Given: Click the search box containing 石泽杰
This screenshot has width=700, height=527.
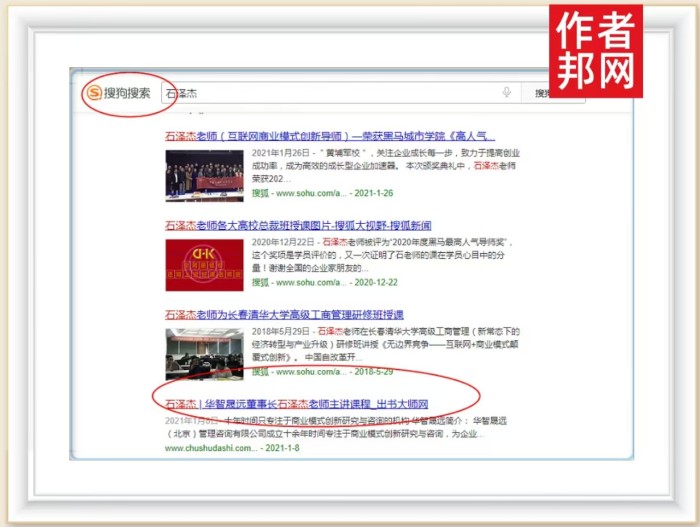Looking at the screenshot, I should (330, 93).
